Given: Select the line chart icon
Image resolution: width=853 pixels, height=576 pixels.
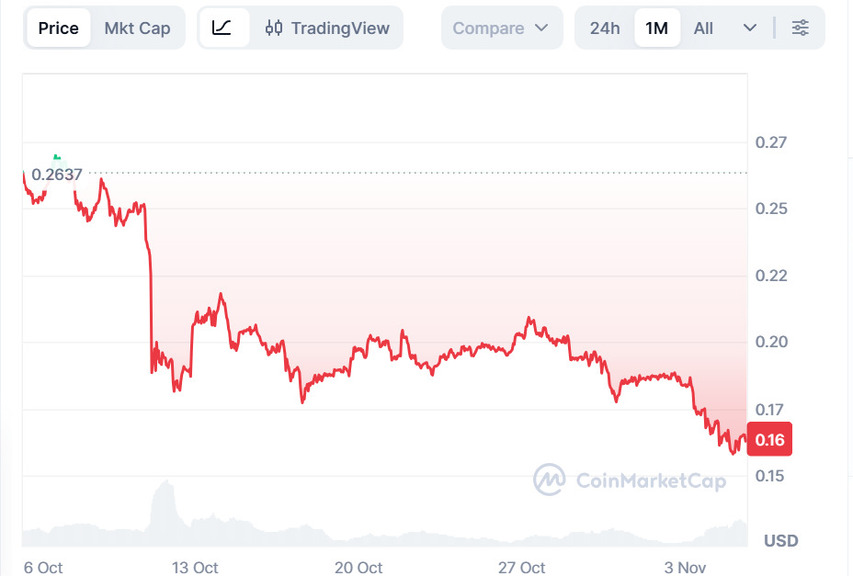Looking at the screenshot, I should [x=223, y=28].
